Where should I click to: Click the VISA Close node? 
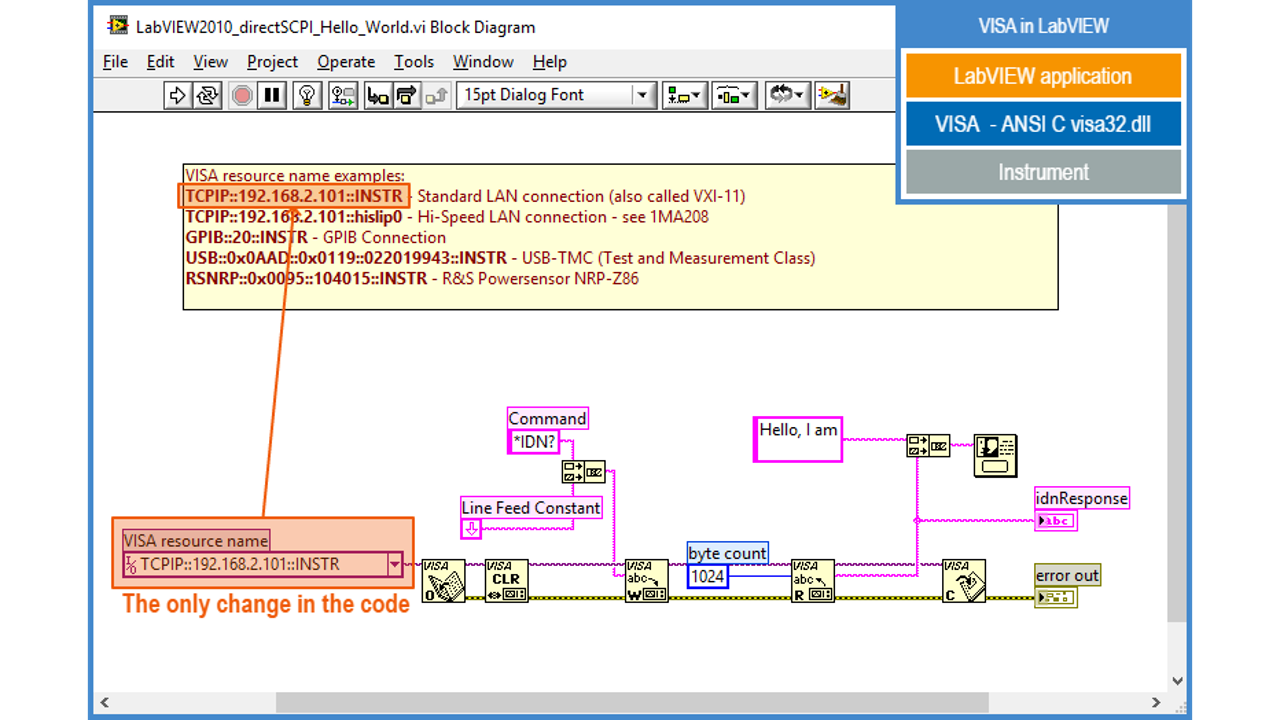click(x=964, y=581)
